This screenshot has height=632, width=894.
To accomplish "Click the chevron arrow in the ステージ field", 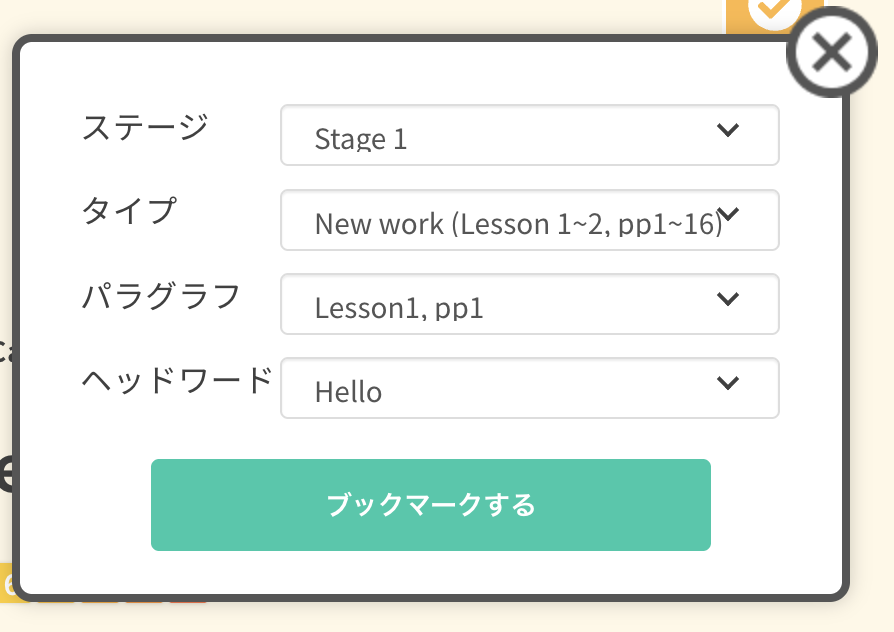I will [x=728, y=130].
